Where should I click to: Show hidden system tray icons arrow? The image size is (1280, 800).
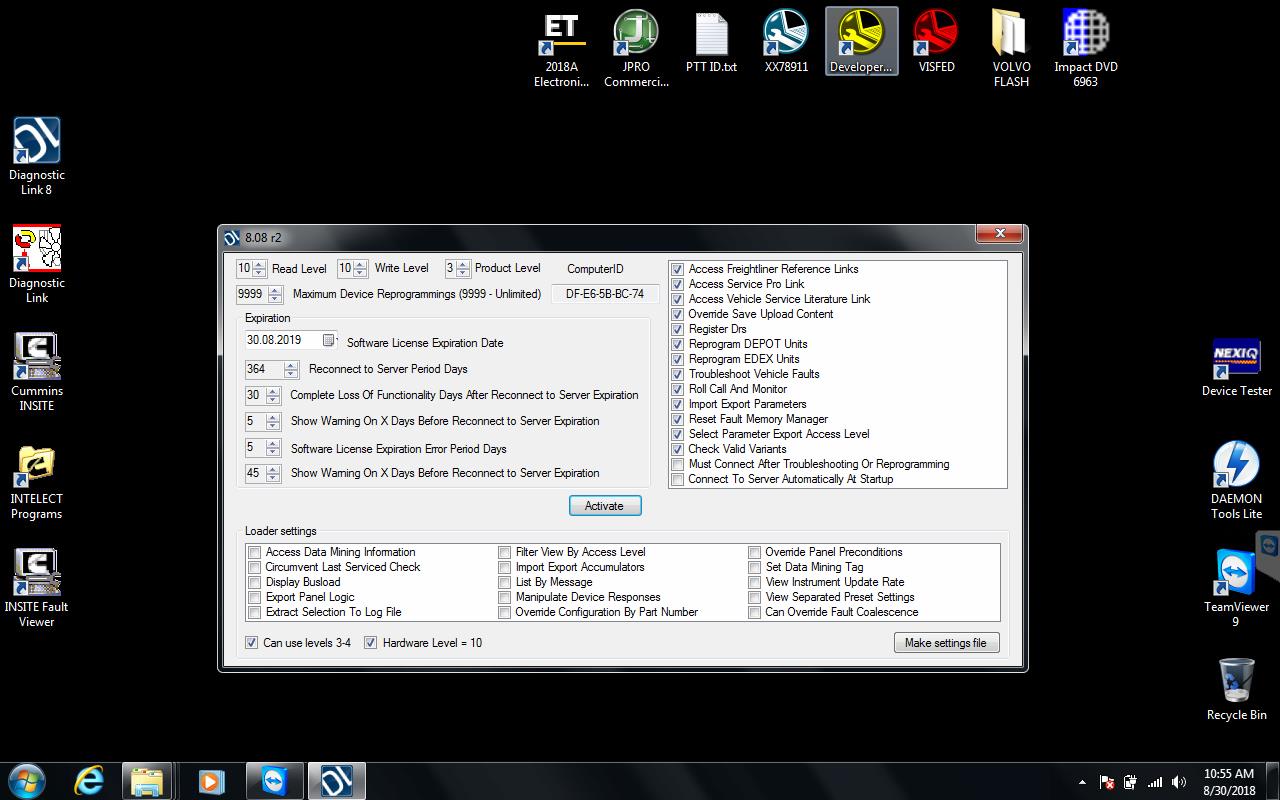pos(1082,782)
